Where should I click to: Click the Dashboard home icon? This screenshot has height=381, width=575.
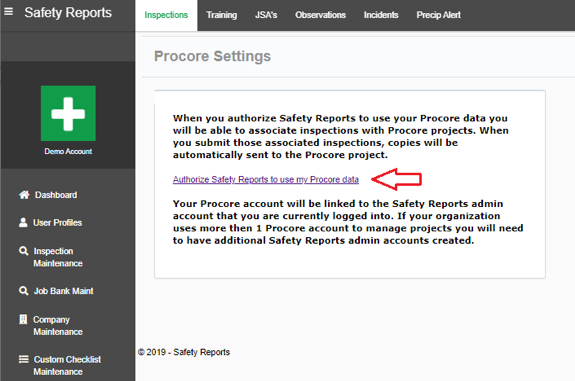tap(24, 195)
